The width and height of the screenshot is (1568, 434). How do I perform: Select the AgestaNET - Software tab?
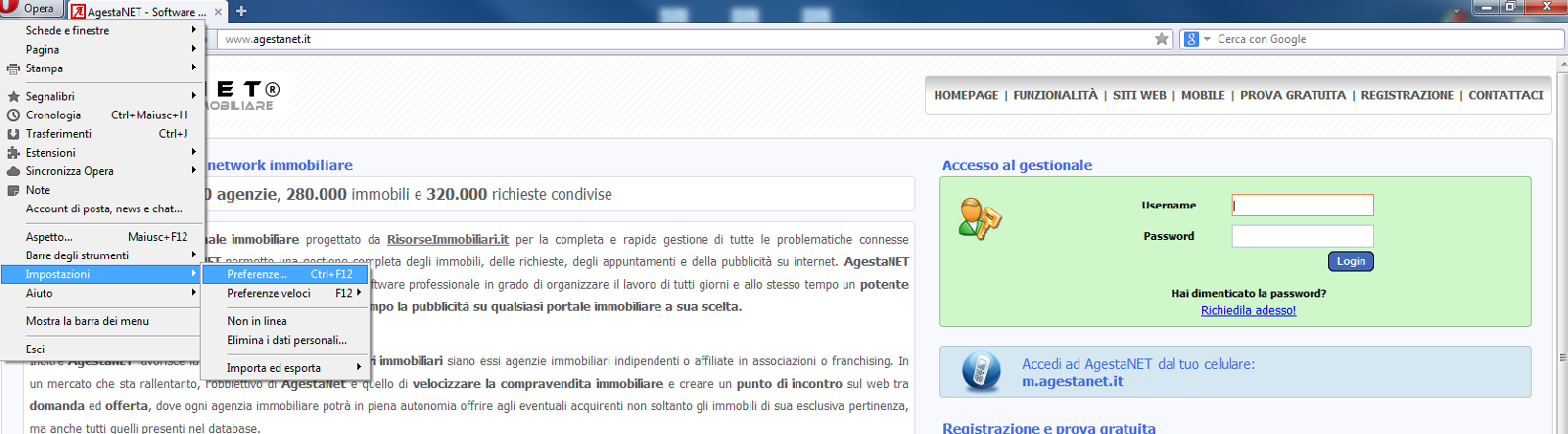point(147,12)
